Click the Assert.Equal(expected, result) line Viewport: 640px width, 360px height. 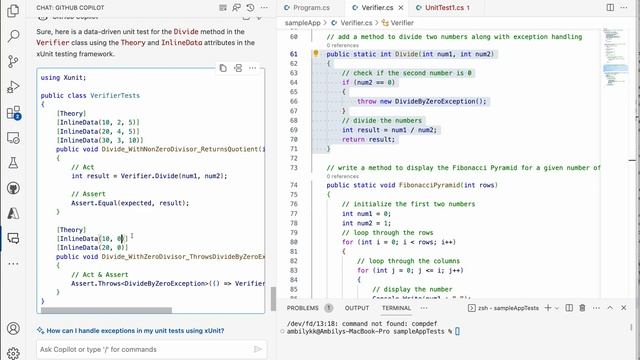[130, 203]
